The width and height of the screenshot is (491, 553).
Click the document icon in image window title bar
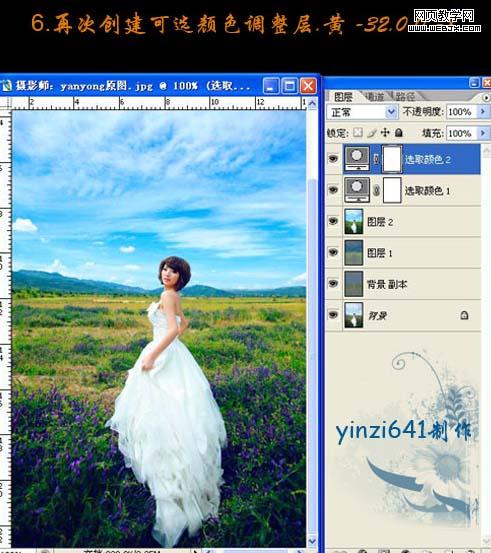click(7, 85)
